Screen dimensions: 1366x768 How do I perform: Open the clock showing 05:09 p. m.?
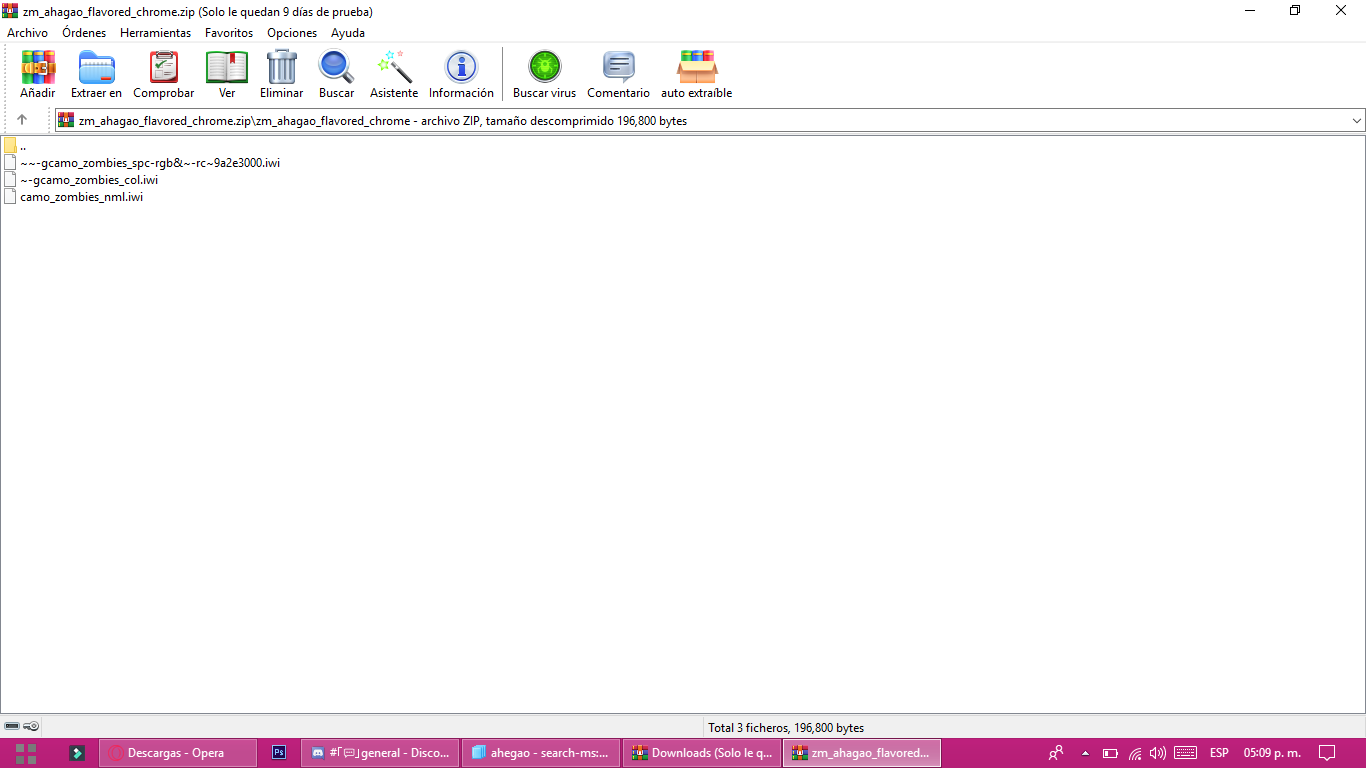coord(1272,753)
